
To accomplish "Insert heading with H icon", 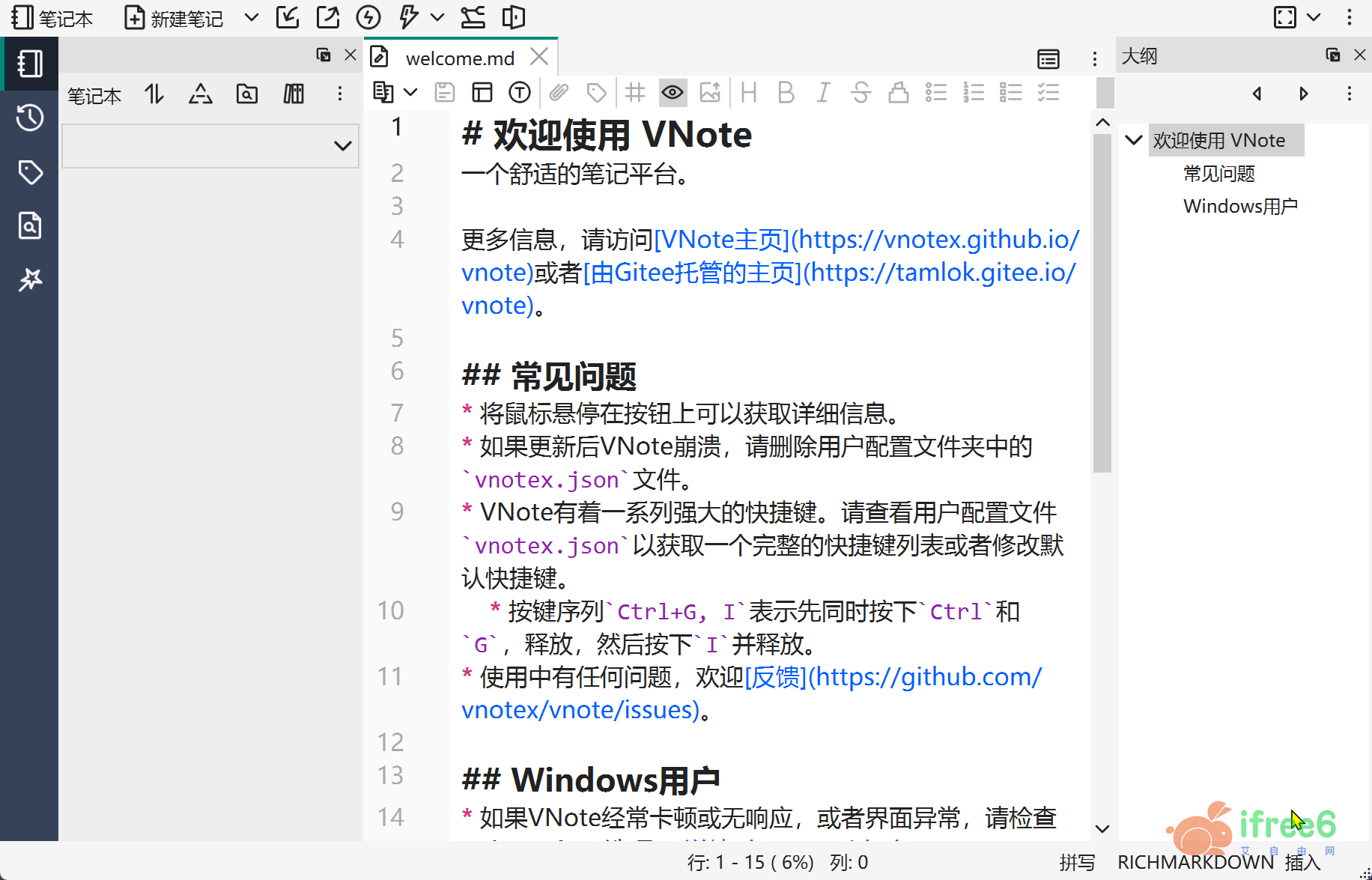I will (x=748, y=93).
